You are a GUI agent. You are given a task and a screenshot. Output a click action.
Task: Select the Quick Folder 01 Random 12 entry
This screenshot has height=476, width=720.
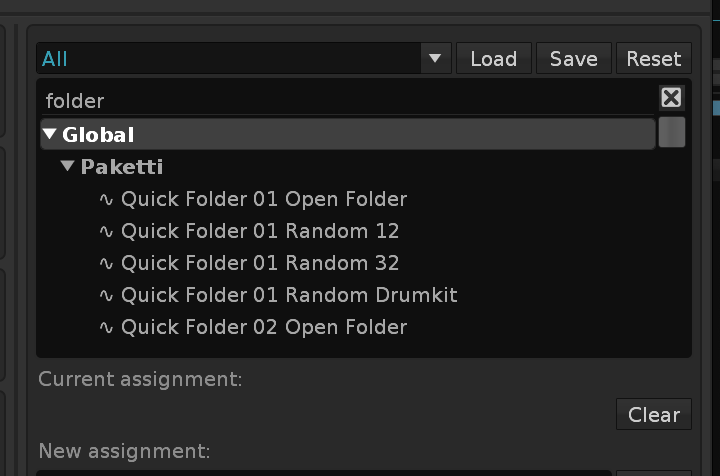click(260, 231)
